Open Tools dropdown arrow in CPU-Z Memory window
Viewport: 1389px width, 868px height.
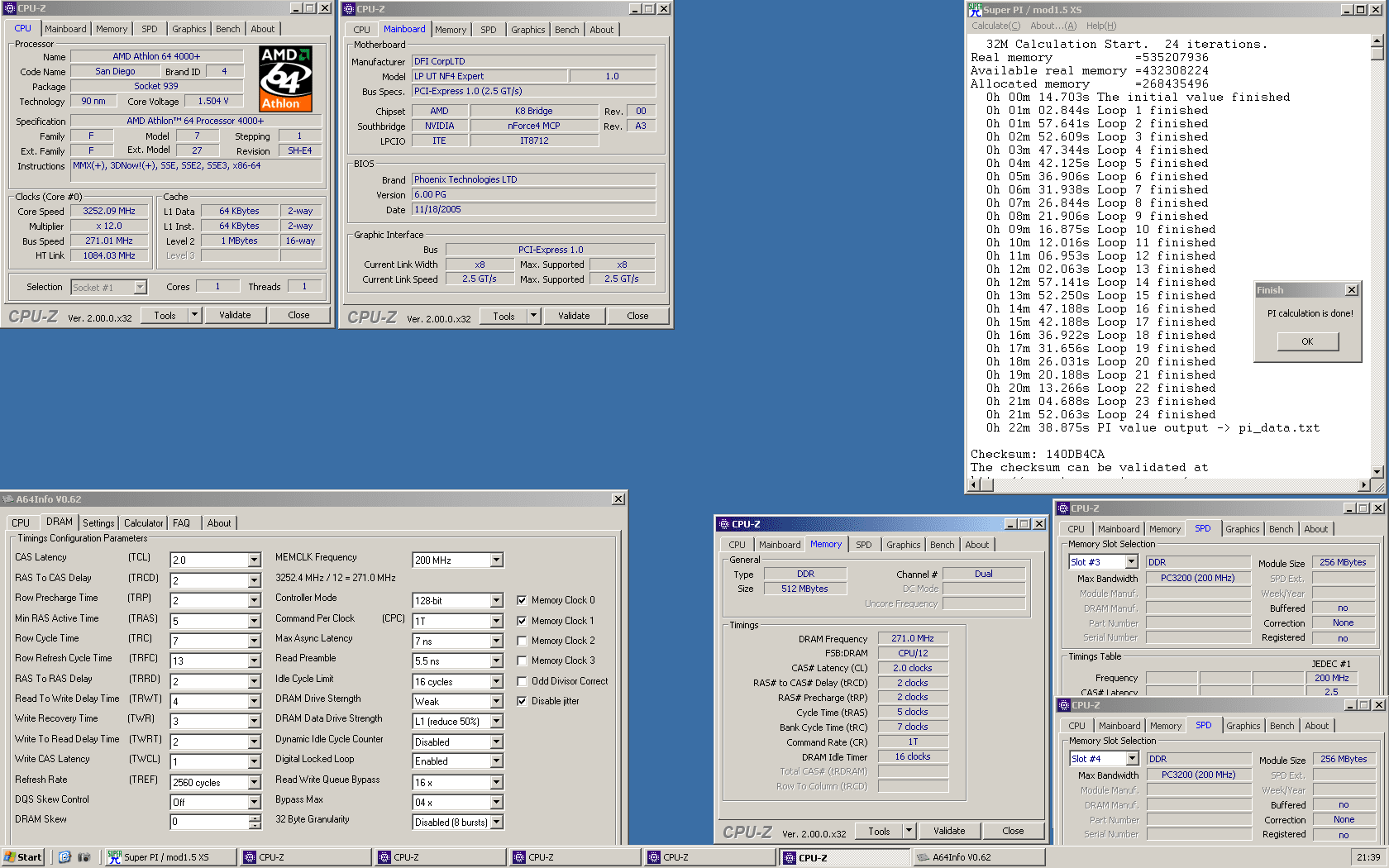tap(909, 831)
